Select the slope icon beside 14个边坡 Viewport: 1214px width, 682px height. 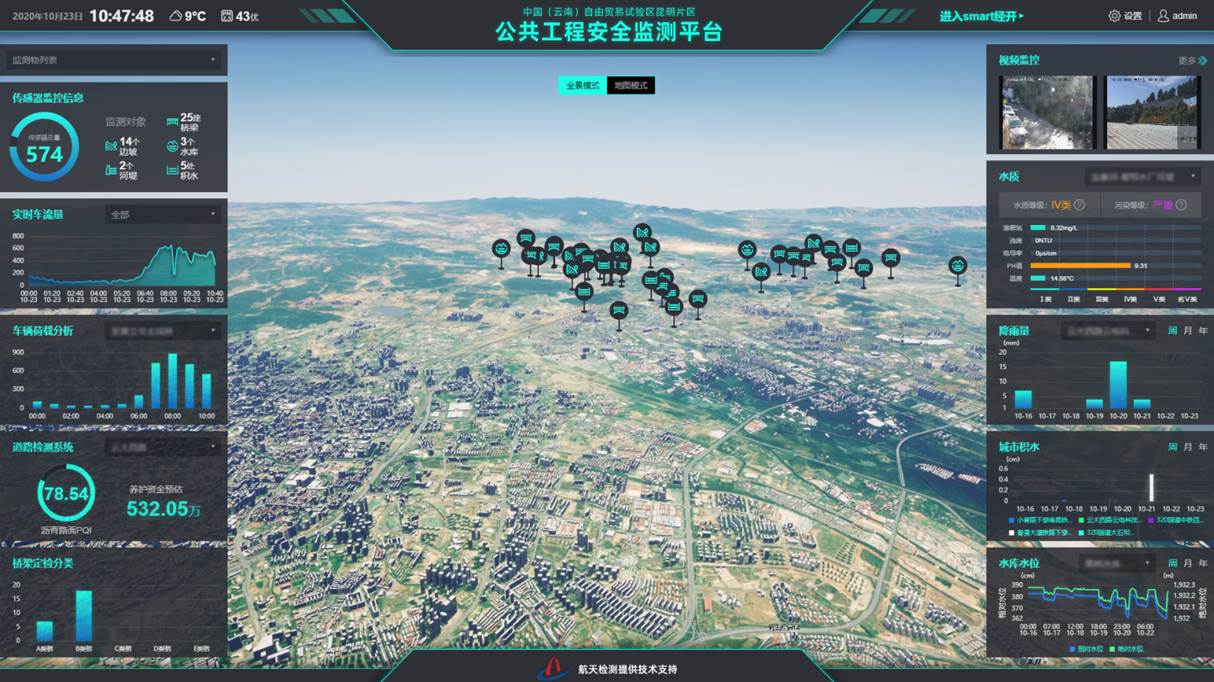click(x=111, y=146)
